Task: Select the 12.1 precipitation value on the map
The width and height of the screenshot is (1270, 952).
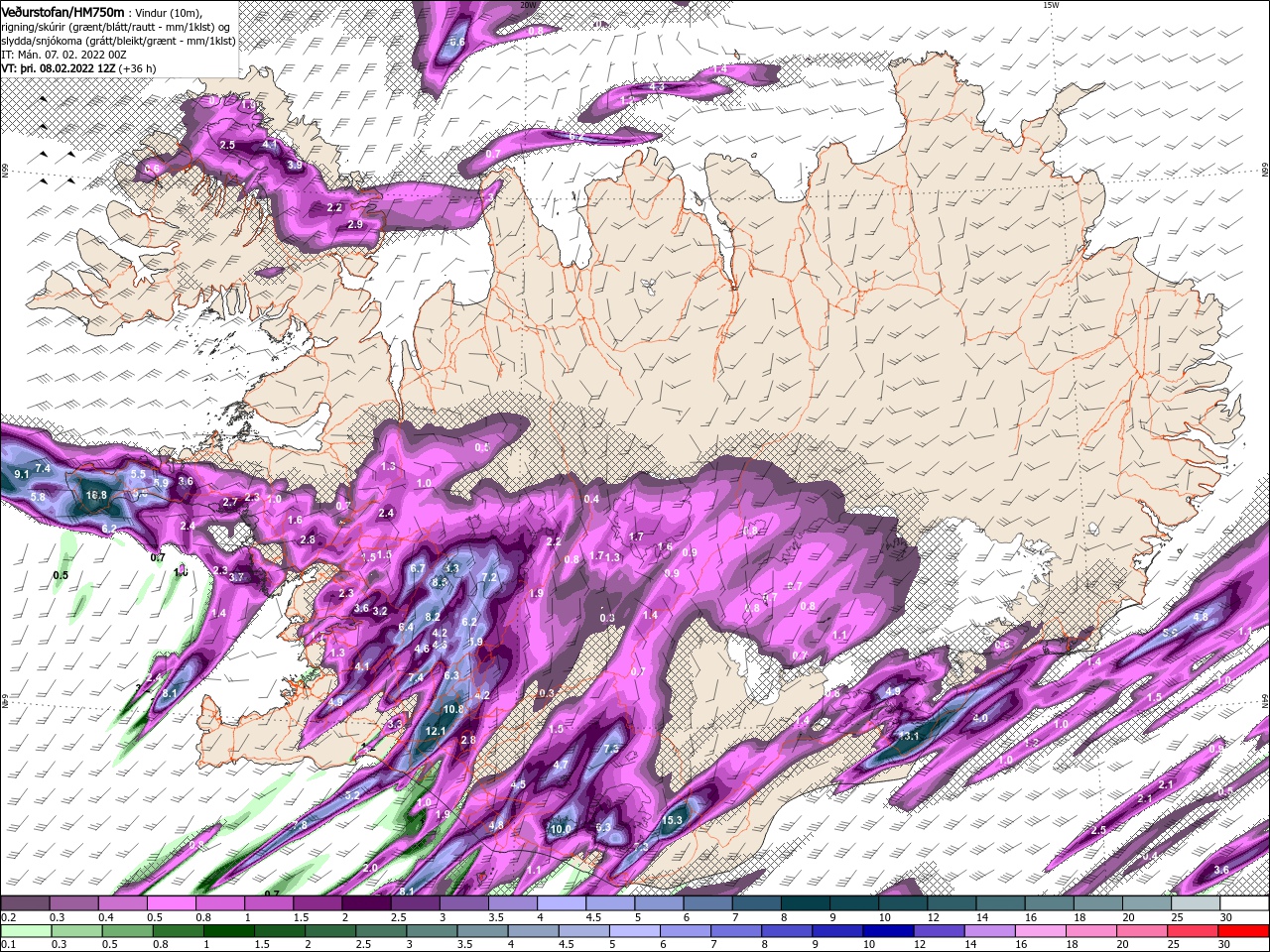Action: pos(435,731)
